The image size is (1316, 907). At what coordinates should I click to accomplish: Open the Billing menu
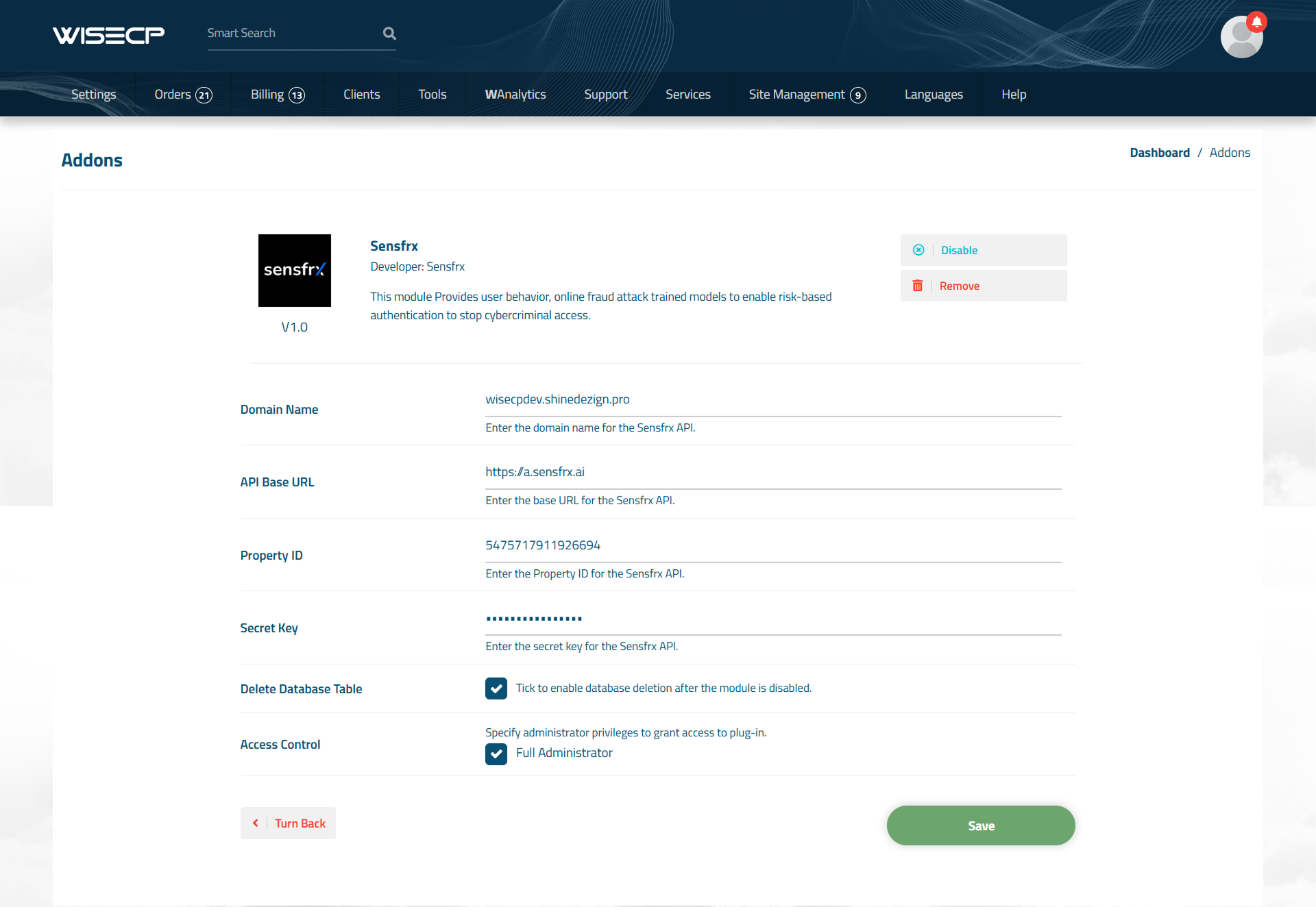click(x=278, y=95)
